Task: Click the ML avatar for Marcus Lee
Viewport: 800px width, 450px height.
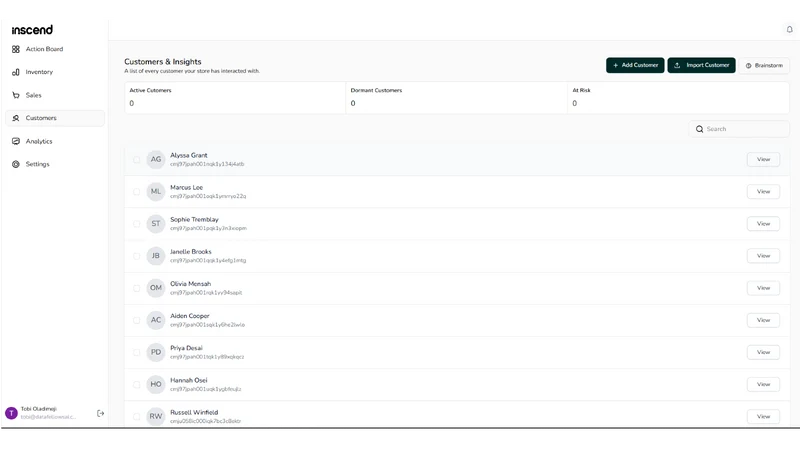Action: 156,191
